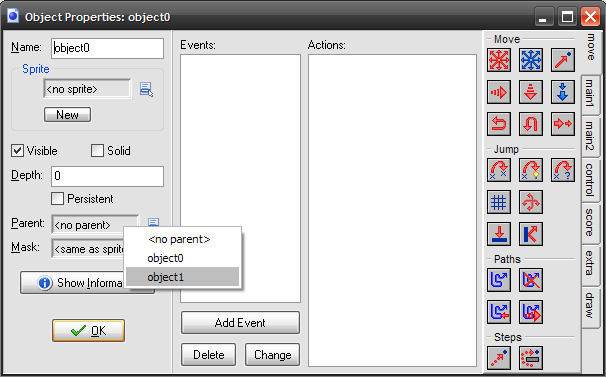
Task: Select the Move Fixed action icon
Action: coord(499,60)
